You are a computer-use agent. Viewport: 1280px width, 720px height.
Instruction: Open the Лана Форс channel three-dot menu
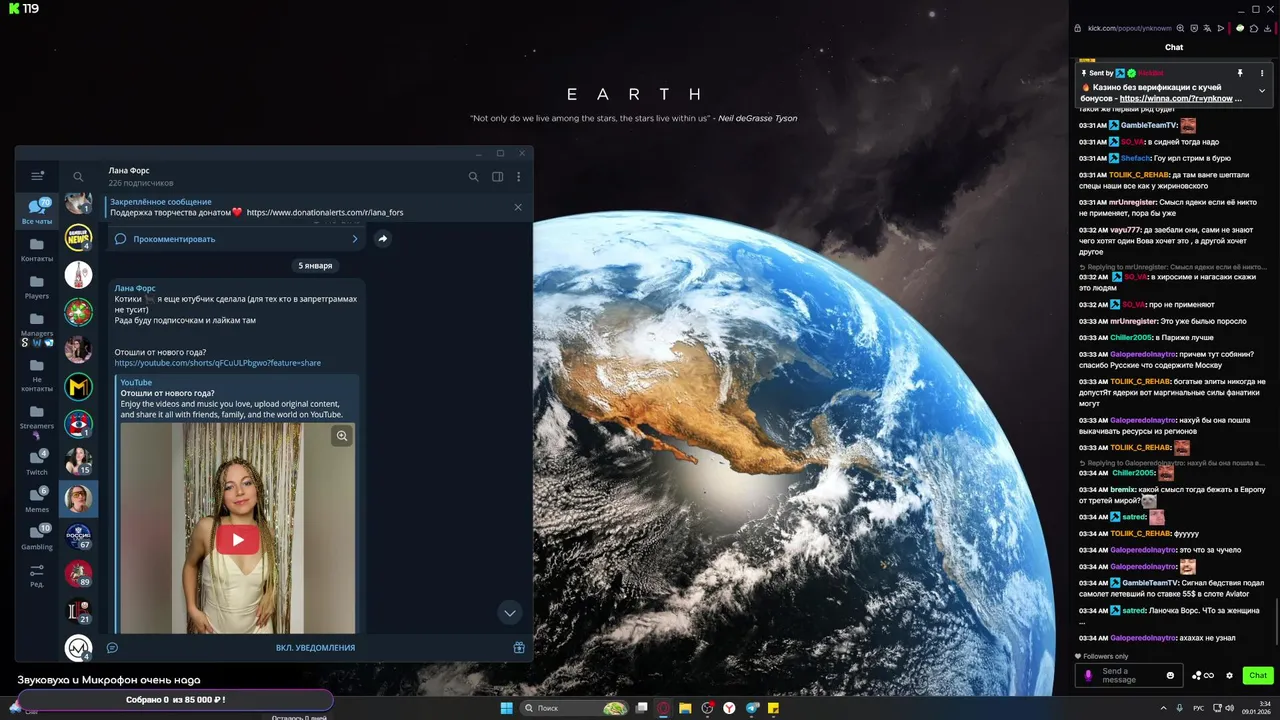(518, 177)
